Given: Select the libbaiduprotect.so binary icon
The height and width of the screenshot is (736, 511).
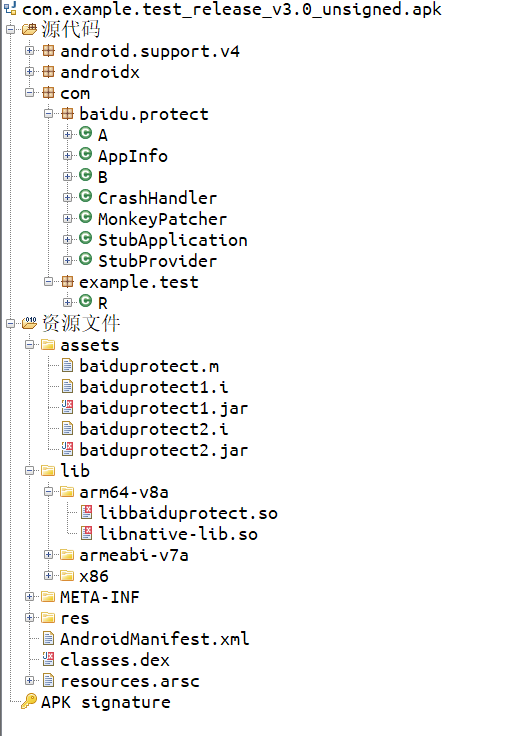Looking at the screenshot, I should point(86,512).
